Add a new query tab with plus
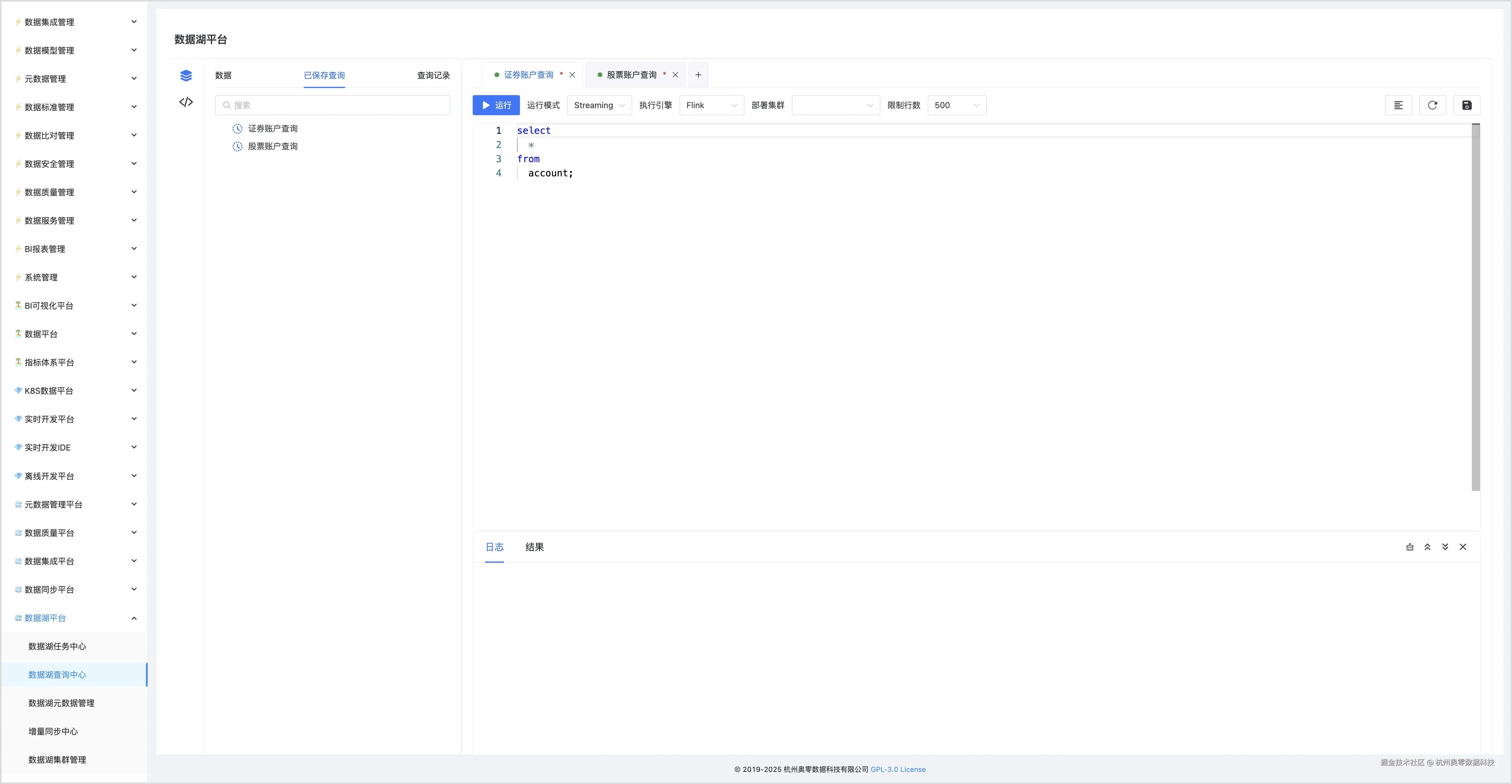Viewport: 1512px width, 784px height. coord(698,74)
